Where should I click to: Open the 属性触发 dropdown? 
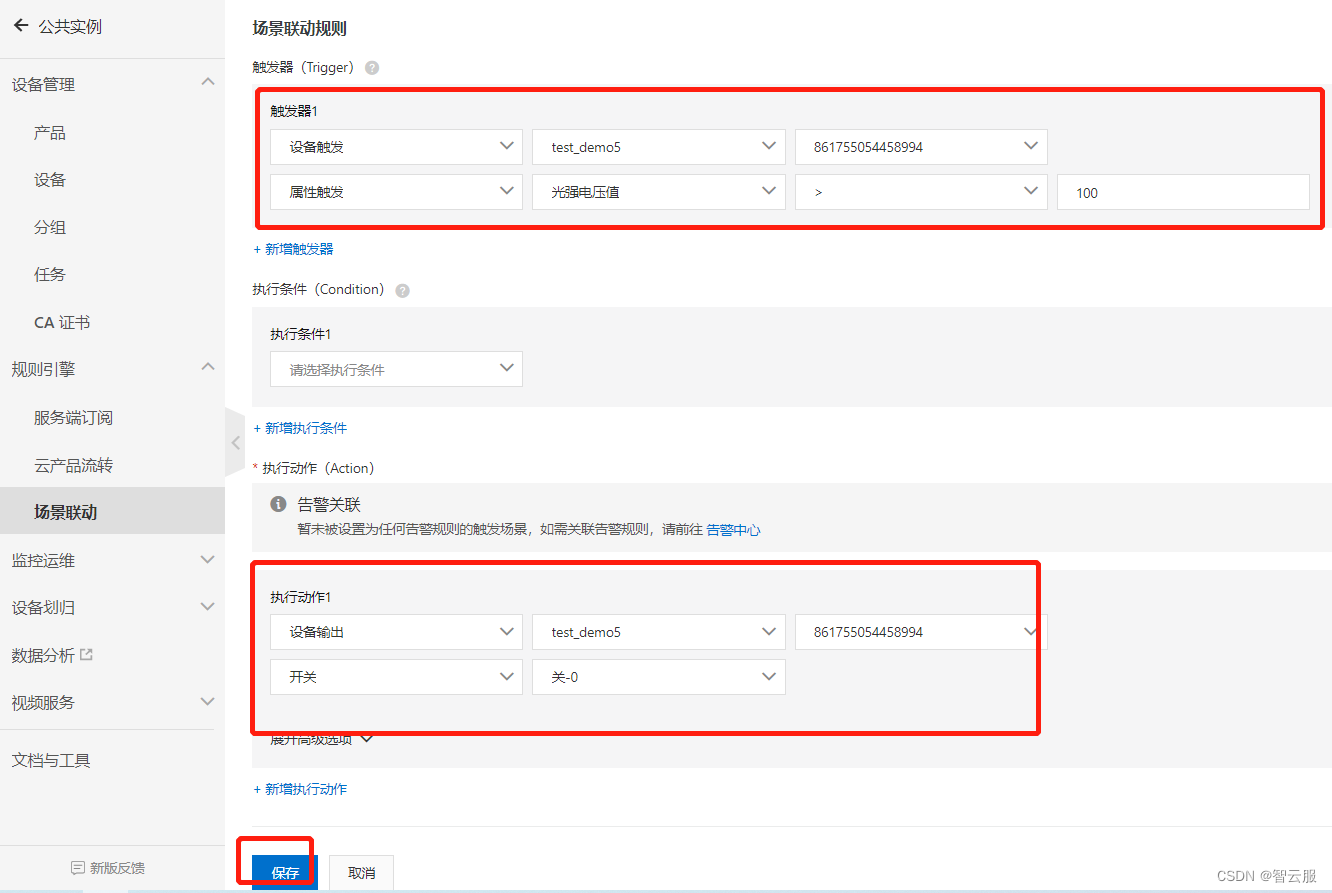[x=396, y=192]
